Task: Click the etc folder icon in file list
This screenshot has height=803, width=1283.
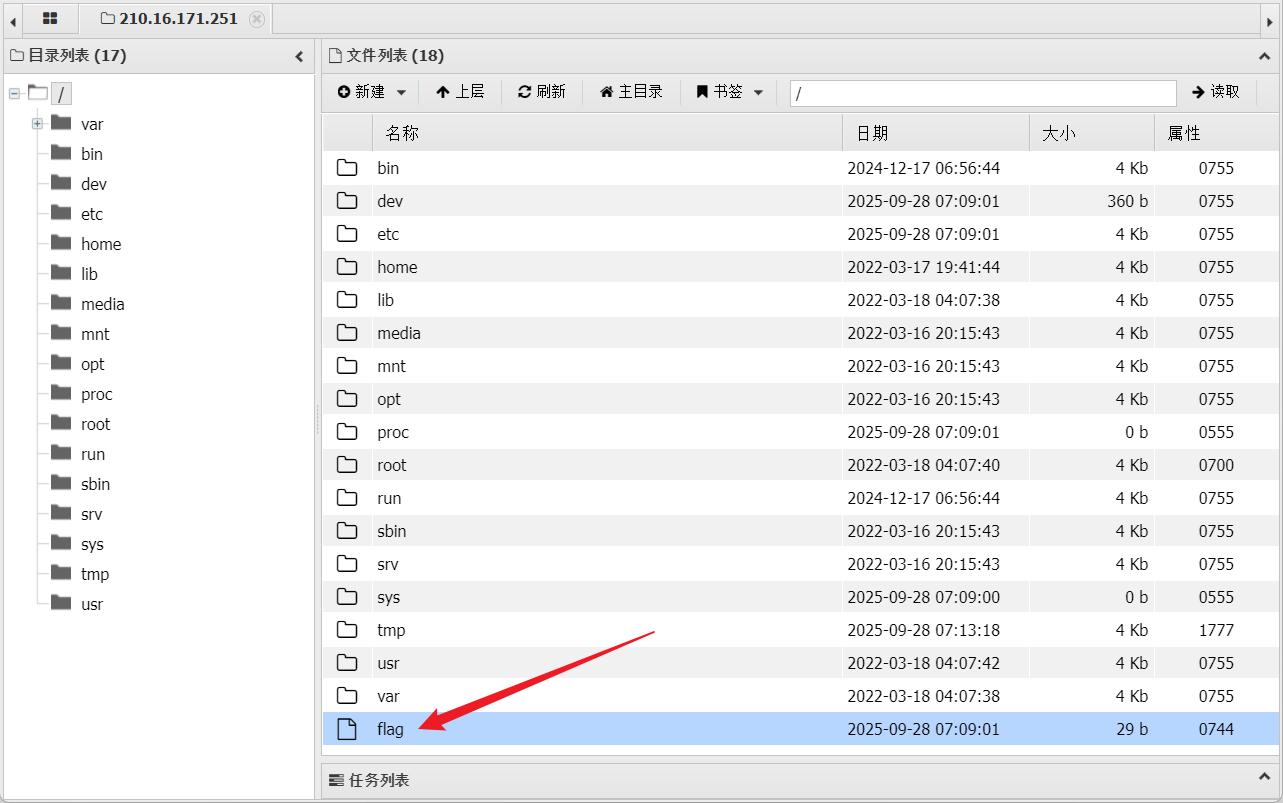Action: coord(347,234)
